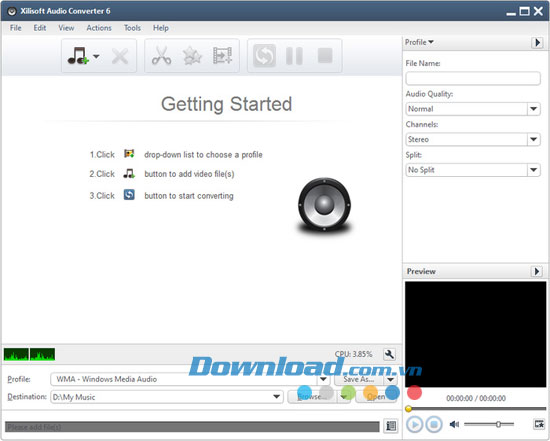Viewport: 550px width, 441px height.
Task: Click the Remove (X) toolbar icon
Action: pos(120,56)
